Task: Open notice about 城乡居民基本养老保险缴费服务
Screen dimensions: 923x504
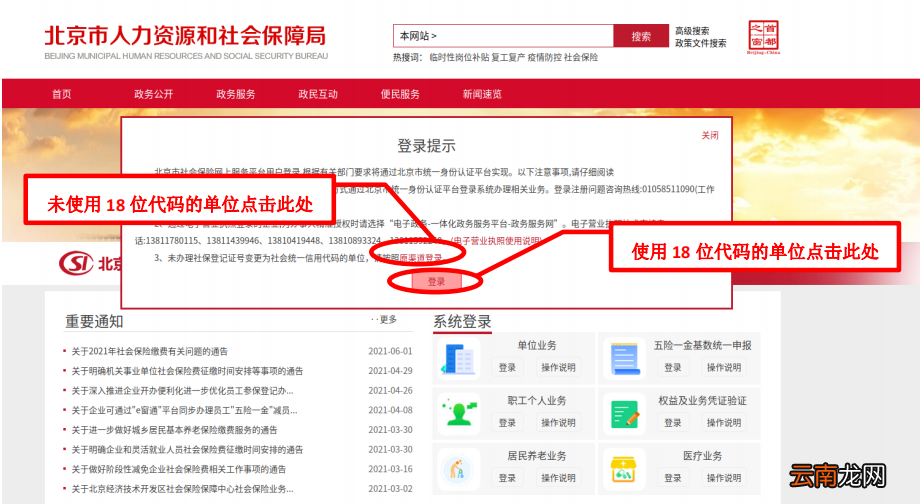Action: tap(174, 430)
